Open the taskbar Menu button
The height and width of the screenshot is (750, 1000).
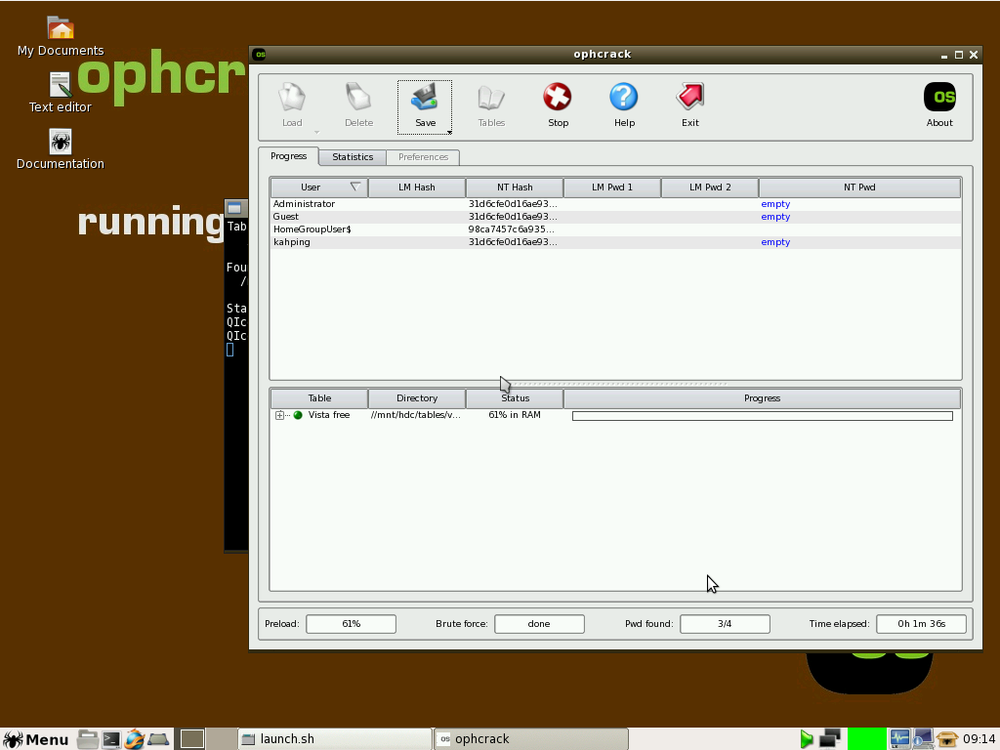37,739
